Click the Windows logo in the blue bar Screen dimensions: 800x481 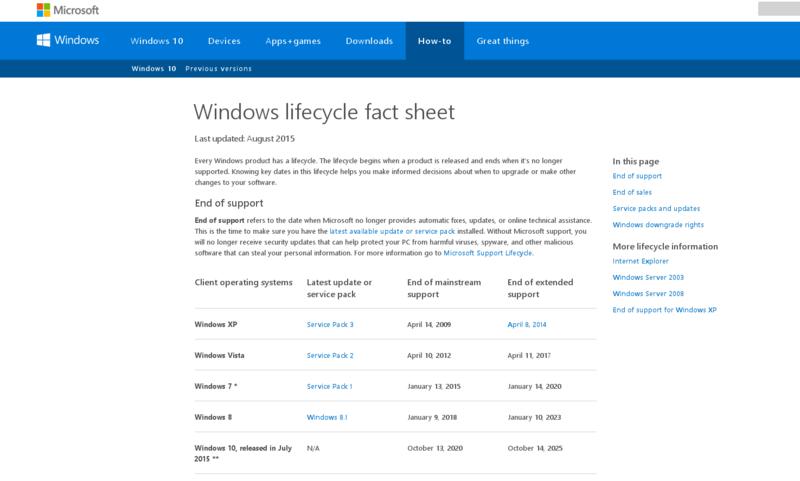(x=68, y=40)
